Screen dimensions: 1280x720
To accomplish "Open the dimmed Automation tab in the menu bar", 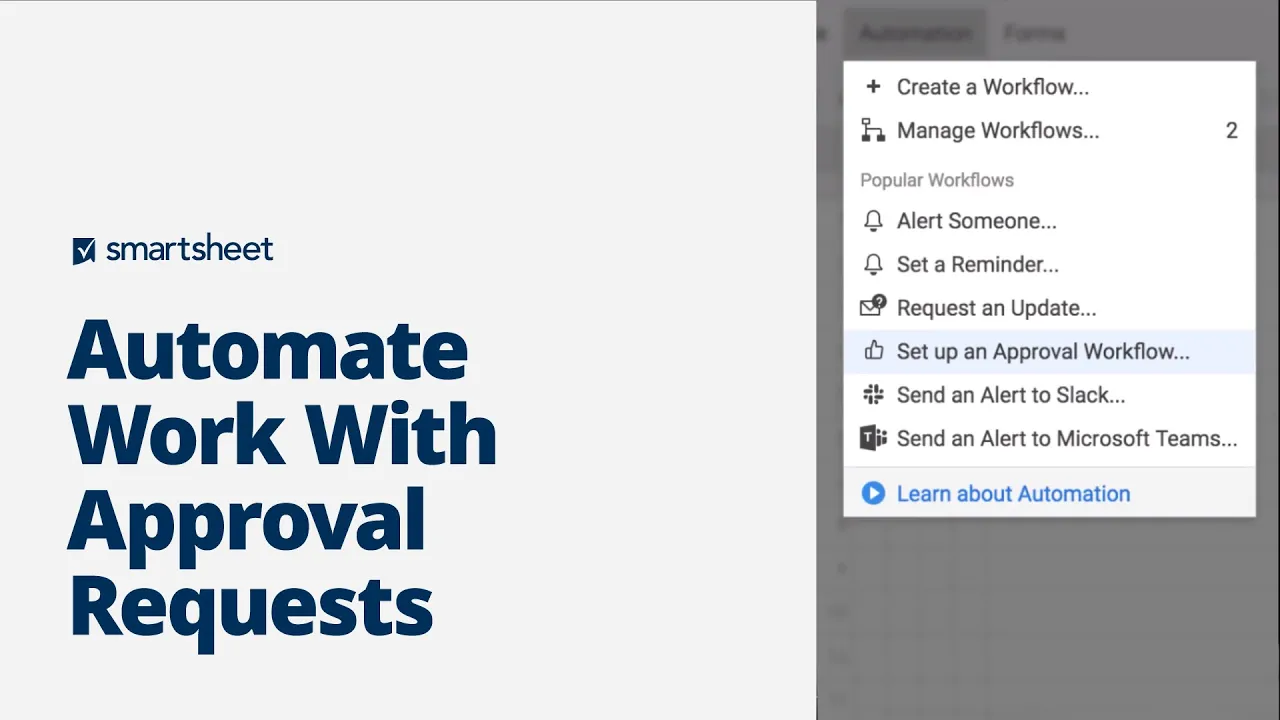I will pos(914,33).
